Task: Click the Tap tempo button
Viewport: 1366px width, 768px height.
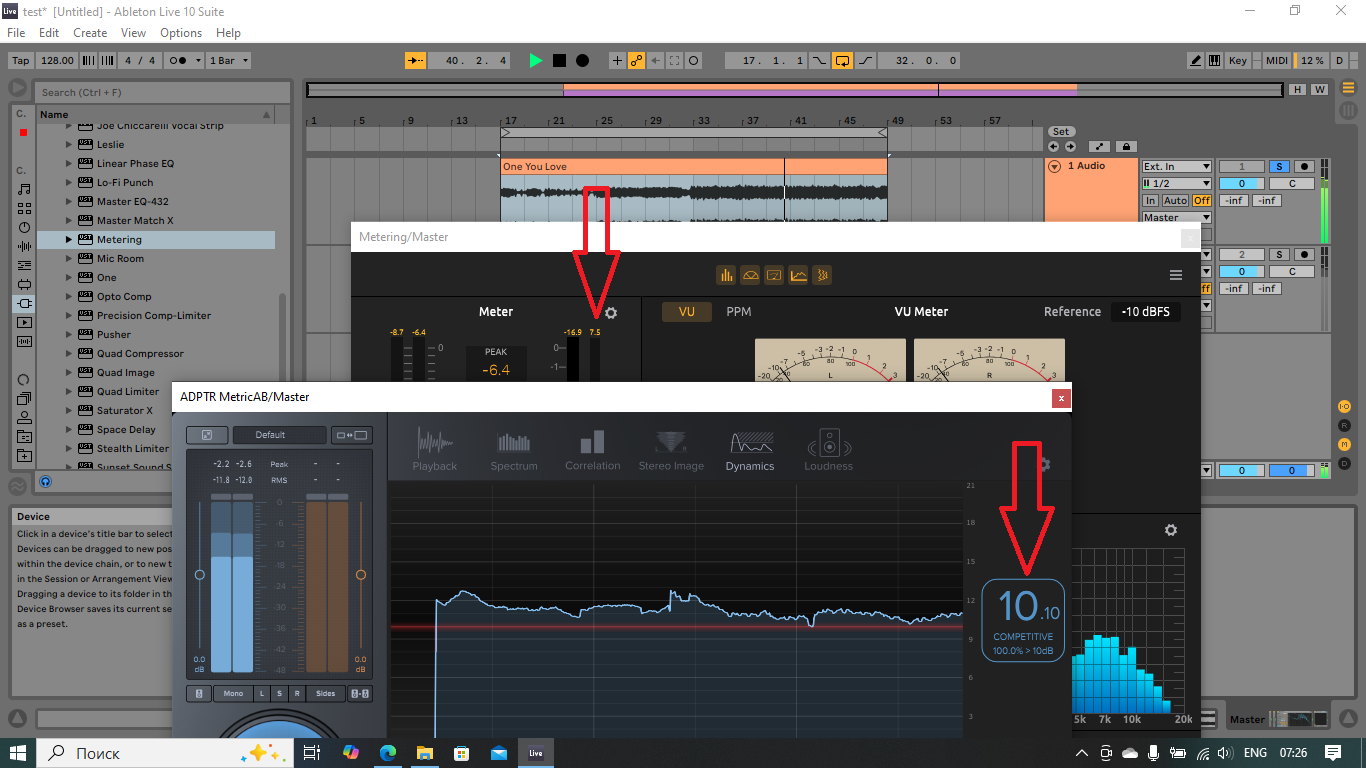Action: click(20, 61)
